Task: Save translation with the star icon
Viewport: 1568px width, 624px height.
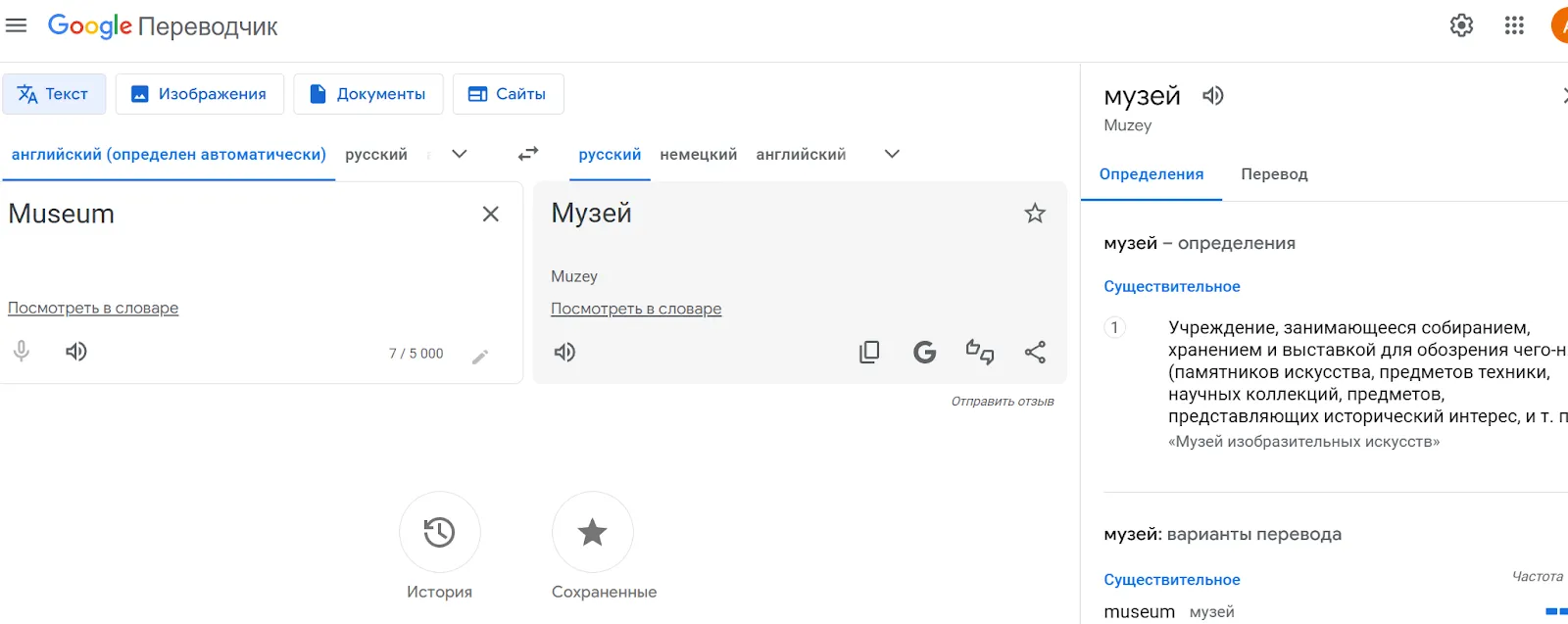Action: click(x=1035, y=214)
